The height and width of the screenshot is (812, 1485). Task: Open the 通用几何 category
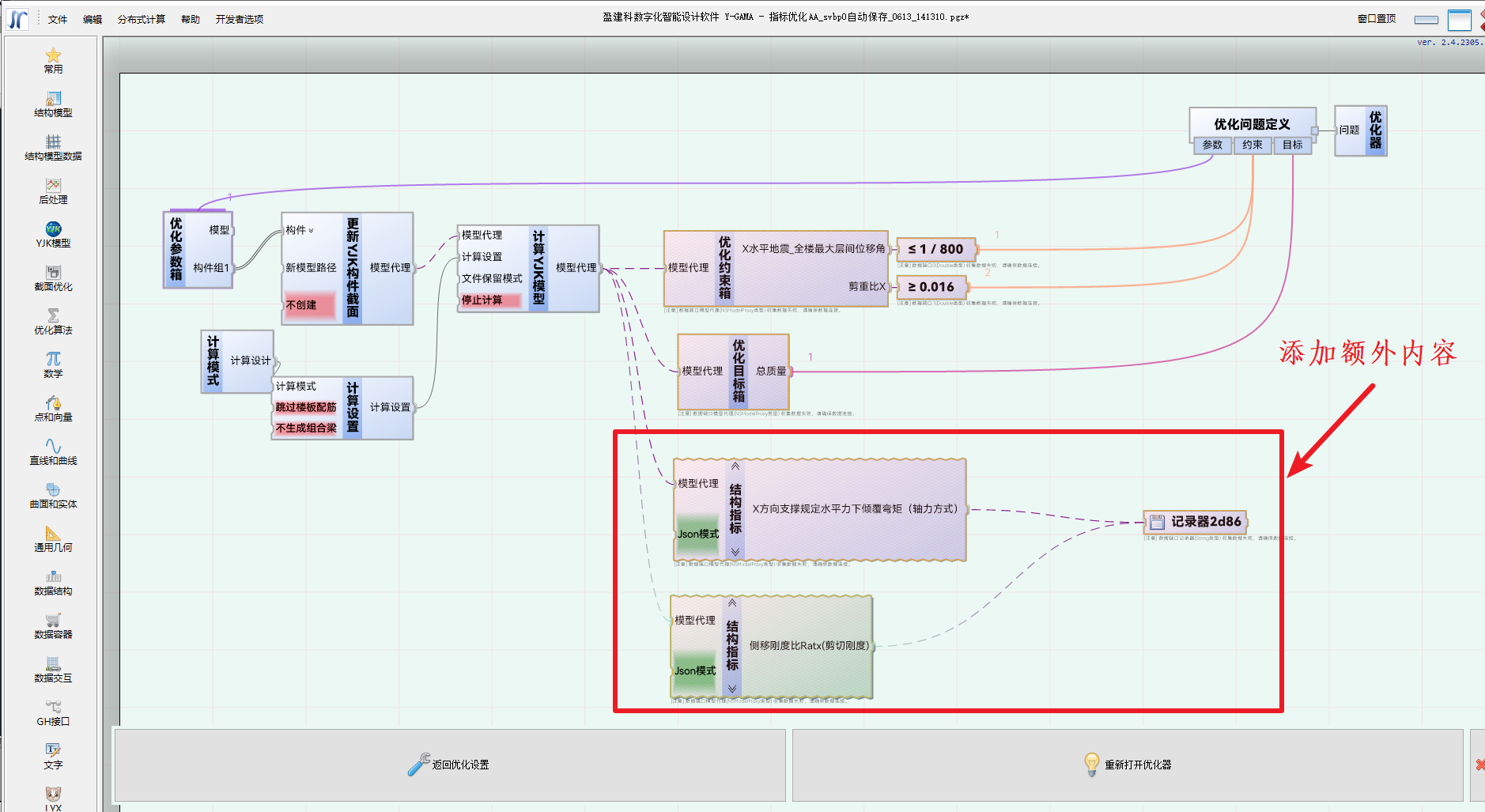click(53, 539)
